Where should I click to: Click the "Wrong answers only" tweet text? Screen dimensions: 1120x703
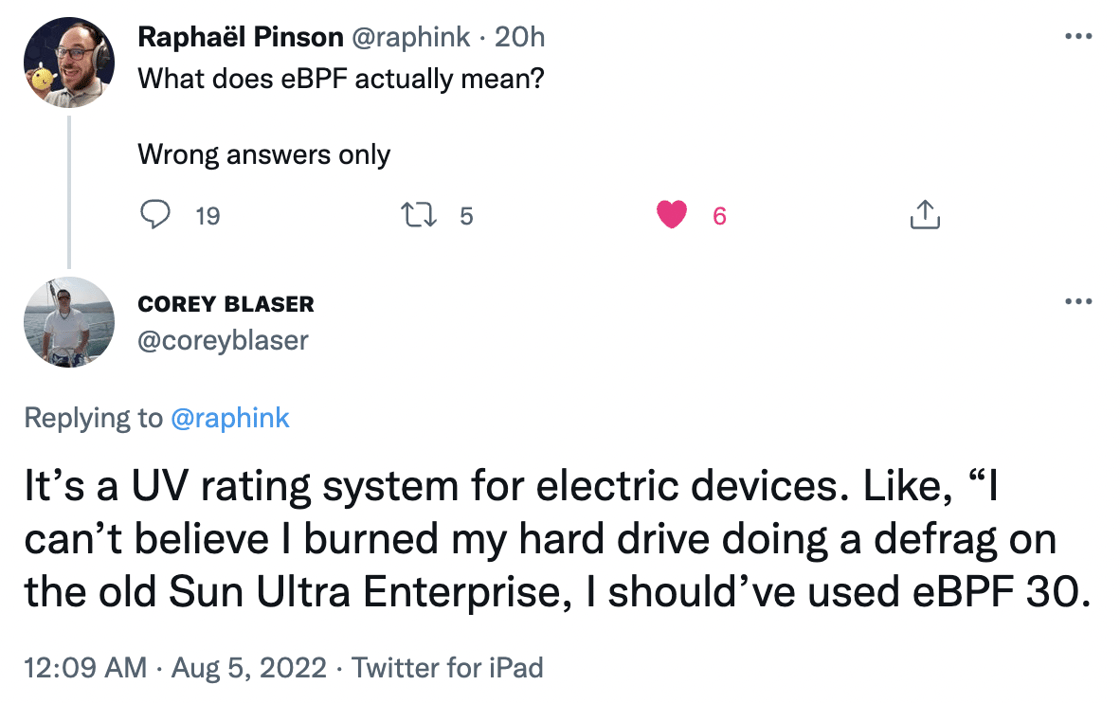click(263, 155)
